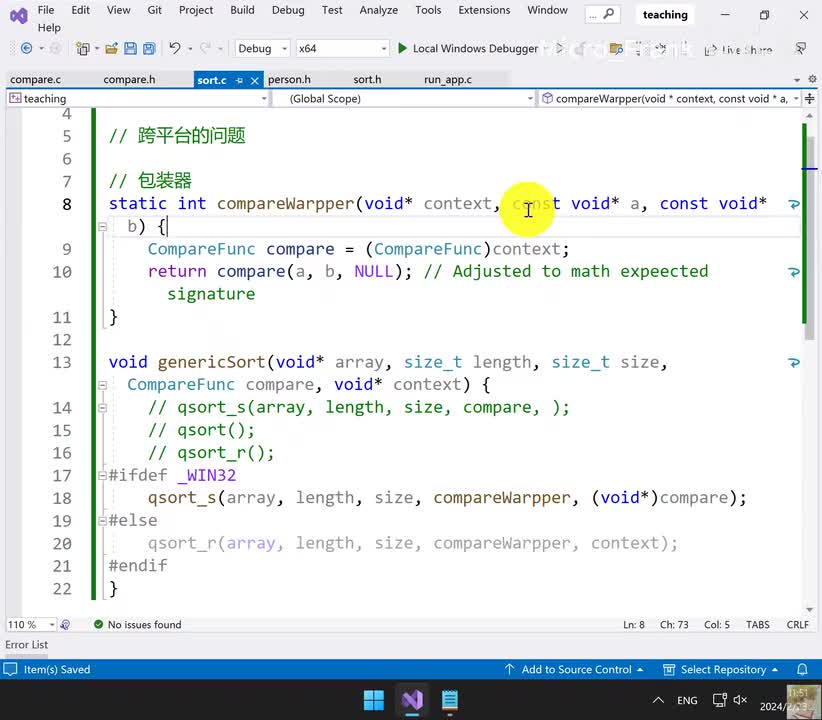Toggle the TABS indentation setting
This screenshot has height=720, width=822.
pos(758,625)
